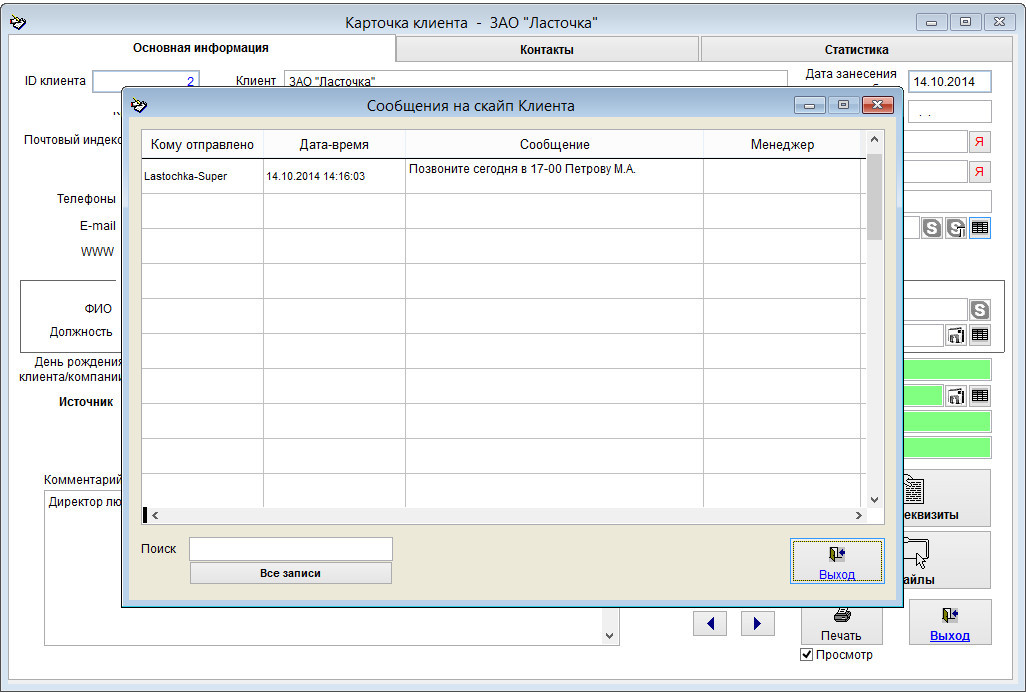The image size is (1026, 693).
Task: Click the Skype icon in the ФИО row
Action: [980, 310]
